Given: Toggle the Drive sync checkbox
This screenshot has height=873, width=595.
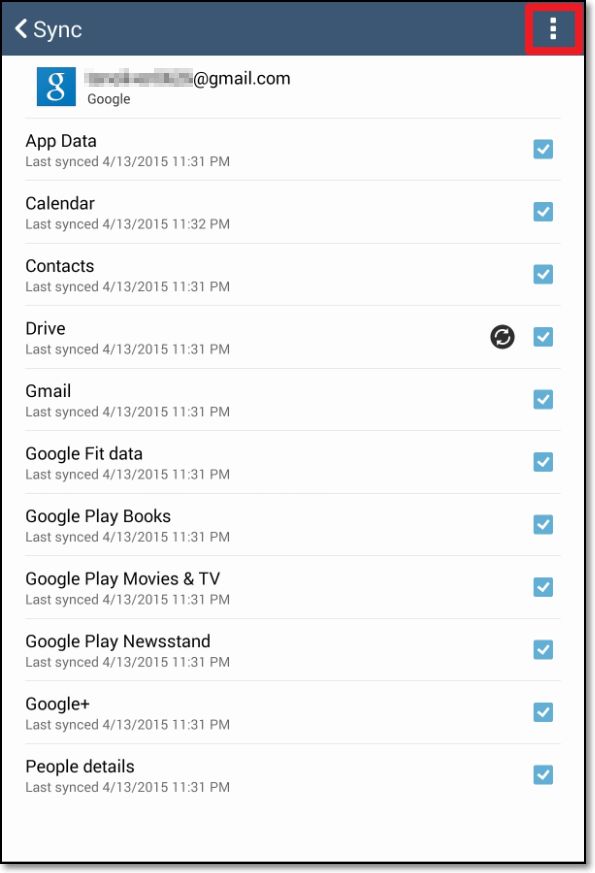Looking at the screenshot, I should pos(543,337).
